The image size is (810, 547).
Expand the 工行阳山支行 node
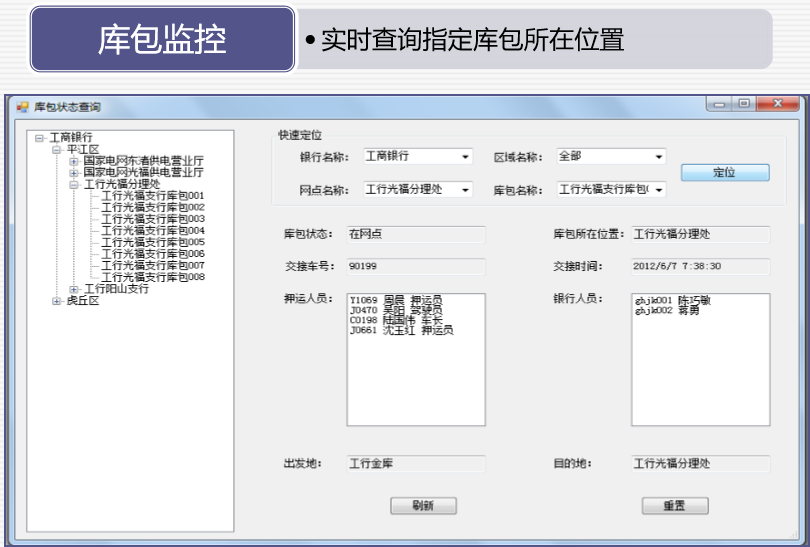74,289
